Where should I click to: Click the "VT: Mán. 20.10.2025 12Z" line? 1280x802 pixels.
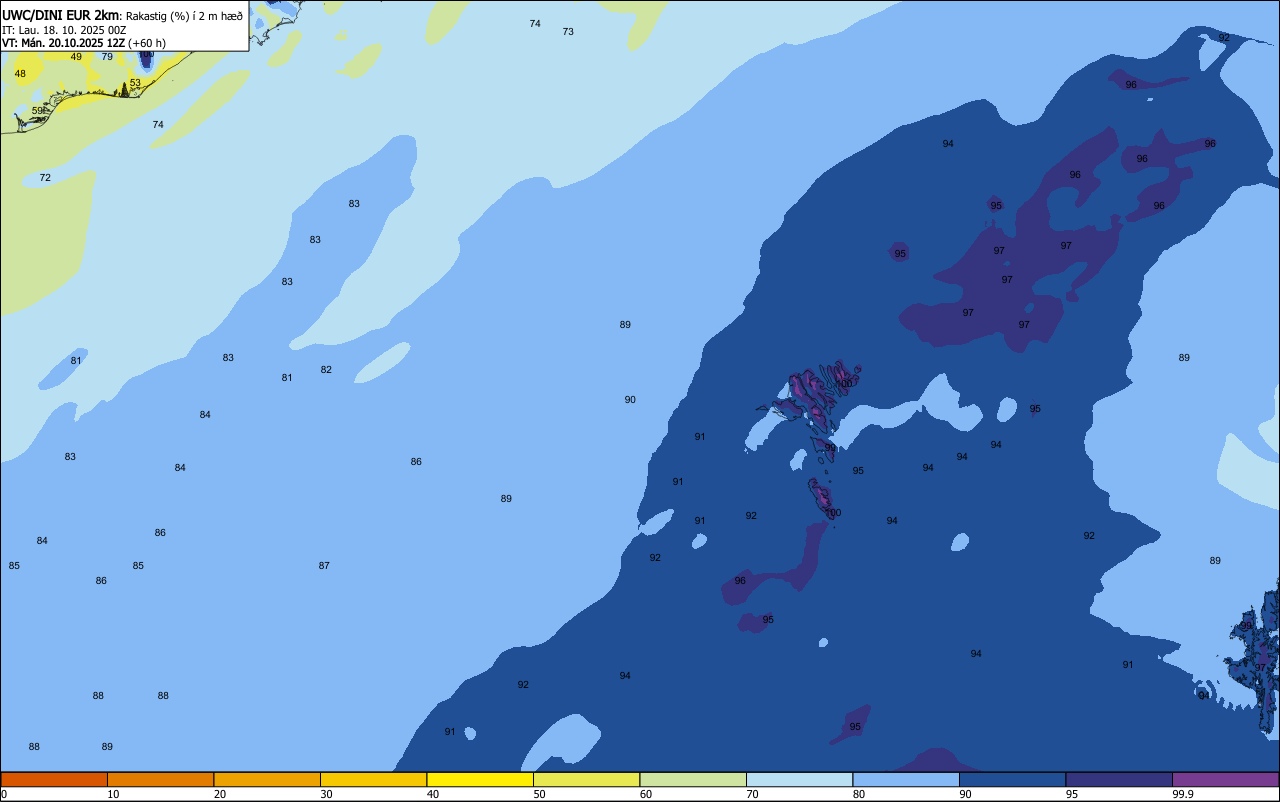coord(63,43)
